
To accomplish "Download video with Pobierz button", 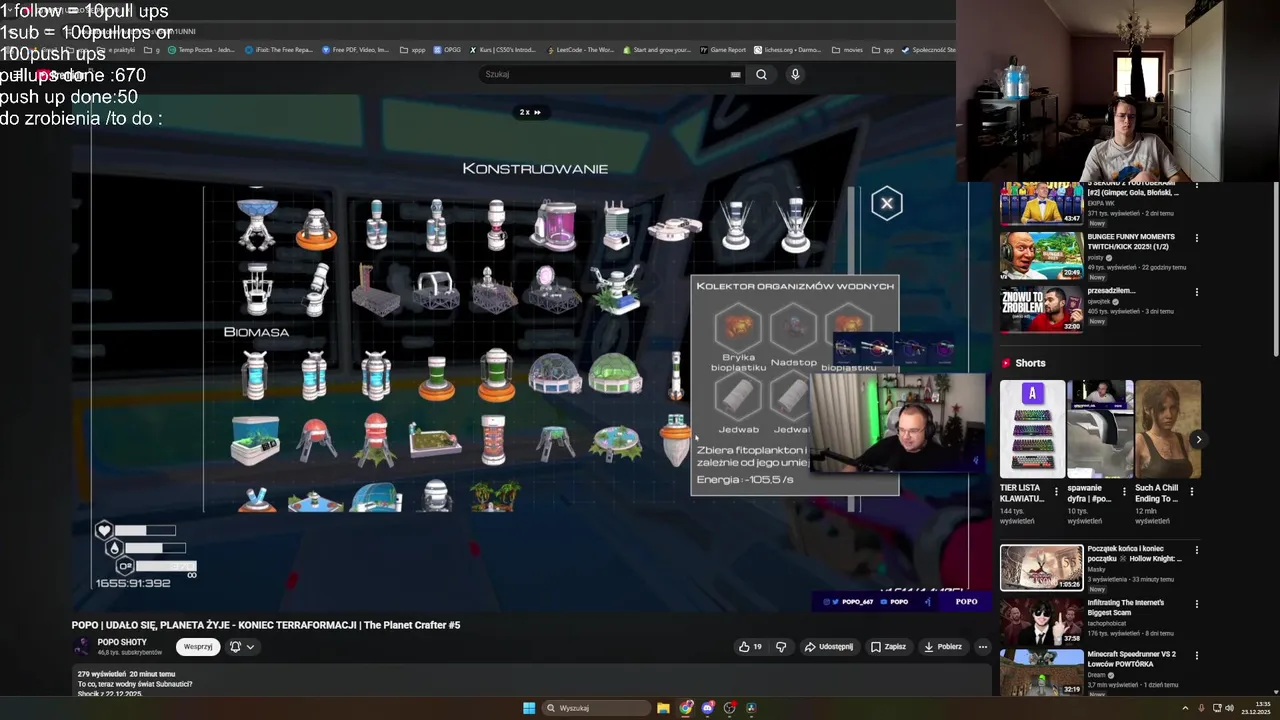I will 943,647.
